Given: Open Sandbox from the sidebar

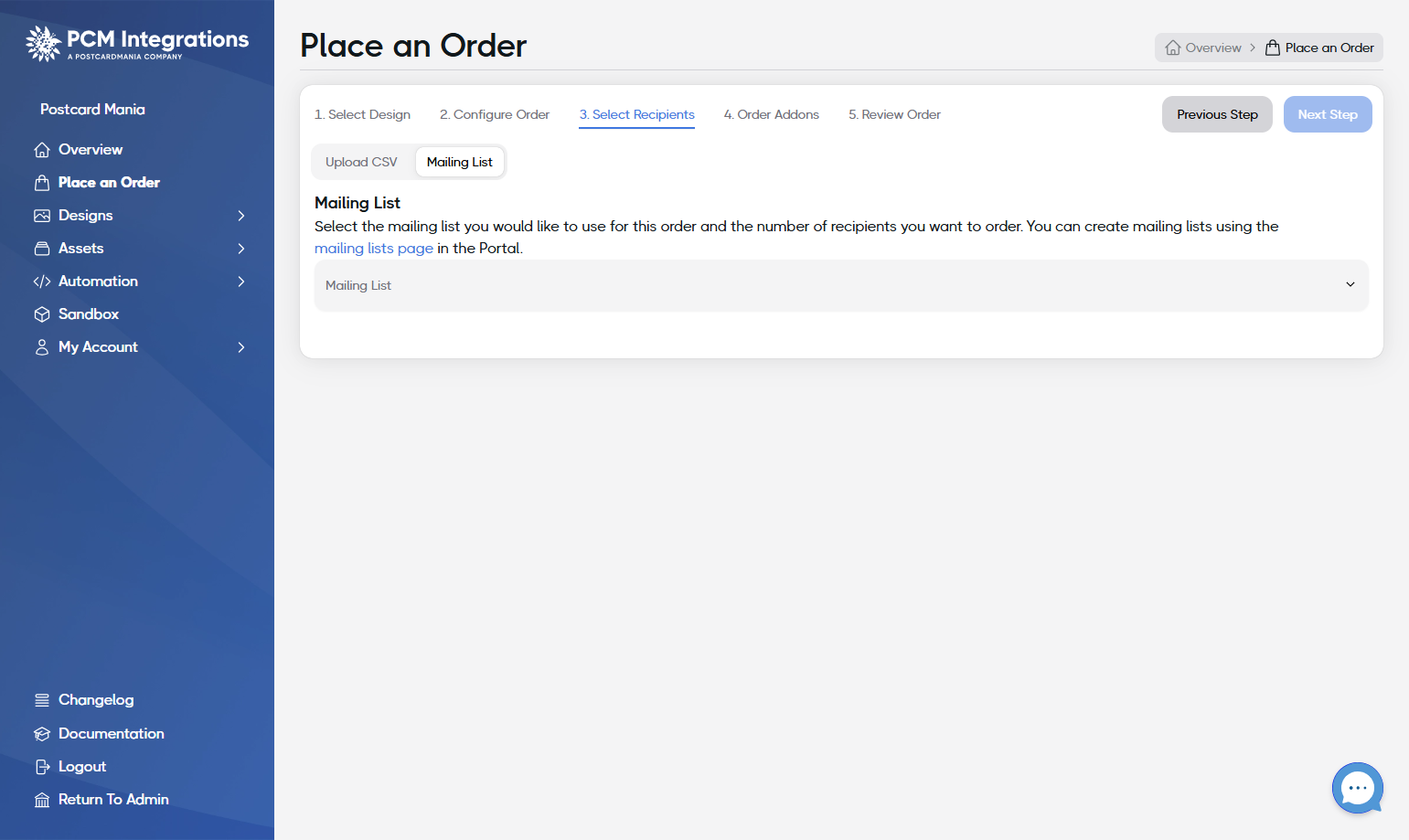Looking at the screenshot, I should point(89,314).
